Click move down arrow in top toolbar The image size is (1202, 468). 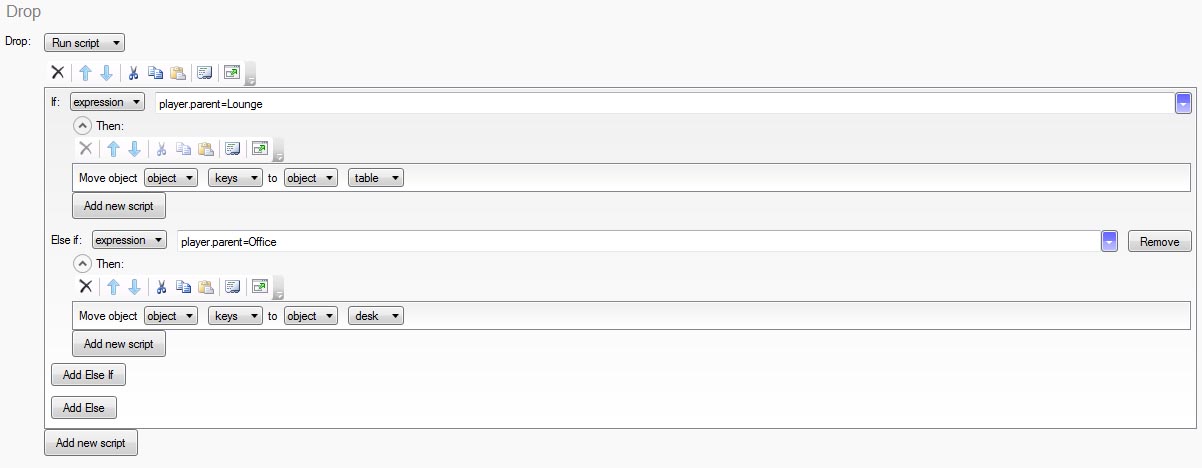(x=106, y=73)
